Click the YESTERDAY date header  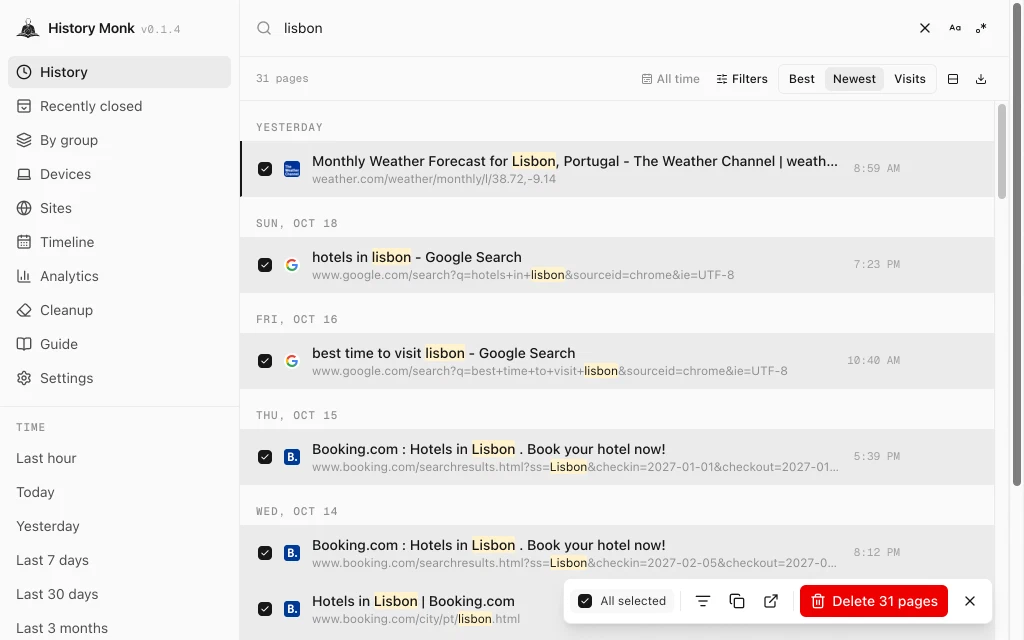[x=289, y=127]
